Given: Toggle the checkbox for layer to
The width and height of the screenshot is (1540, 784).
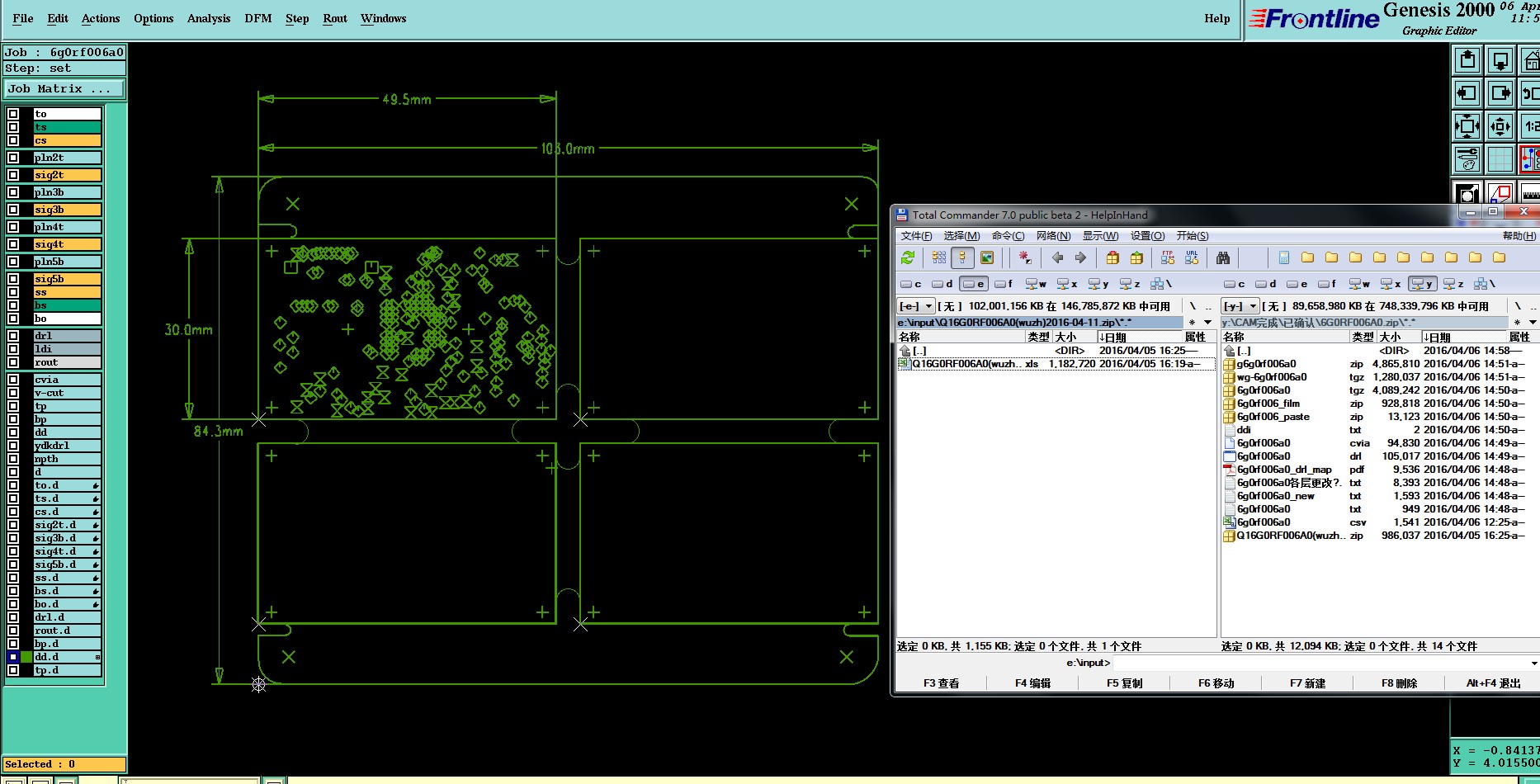Looking at the screenshot, I should [13, 114].
